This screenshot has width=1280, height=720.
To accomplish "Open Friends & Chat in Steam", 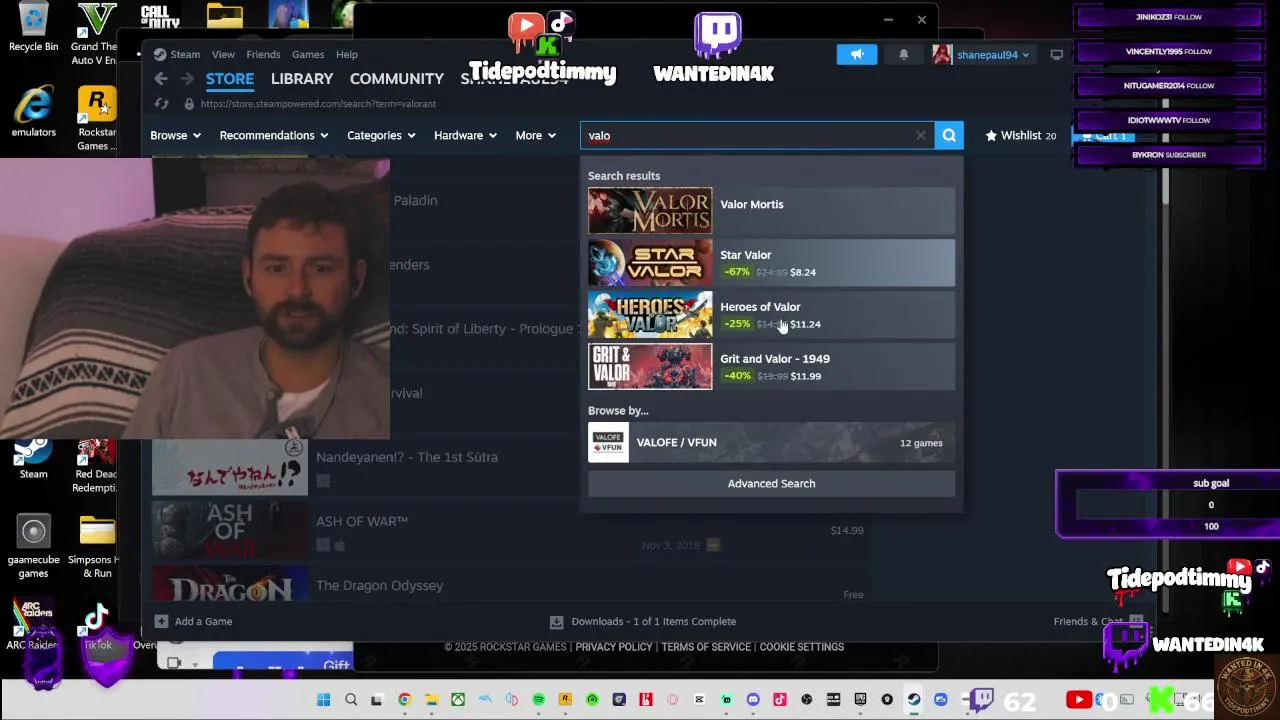I will click(x=1098, y=622).
